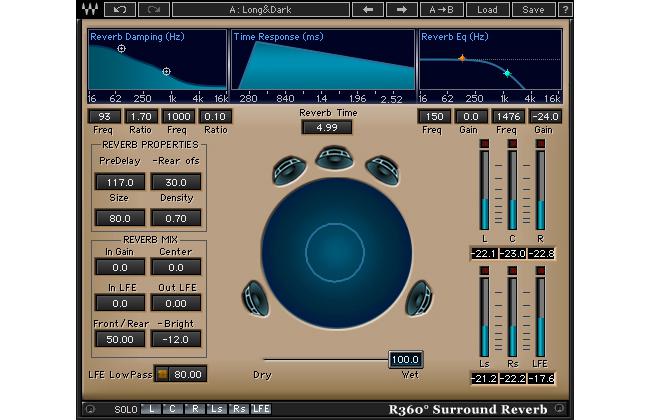Click the Dry/Wet slider handle at 100.0
This screenshot has height=420, width=650.
(x=405, y=360)
